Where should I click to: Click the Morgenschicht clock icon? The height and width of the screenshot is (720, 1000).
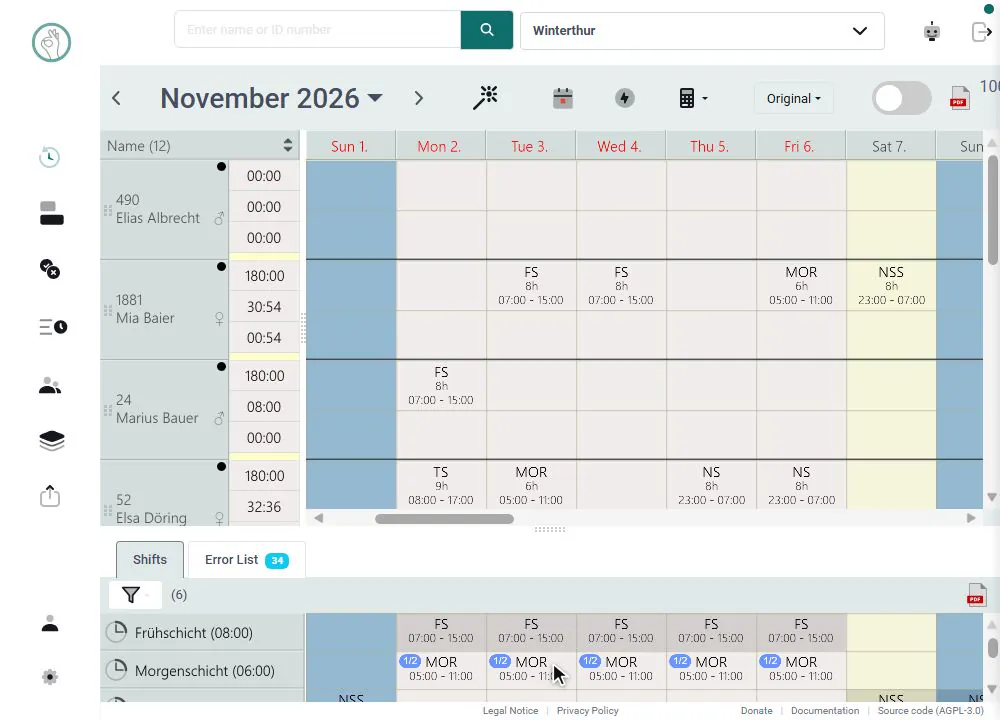[117, 670]
